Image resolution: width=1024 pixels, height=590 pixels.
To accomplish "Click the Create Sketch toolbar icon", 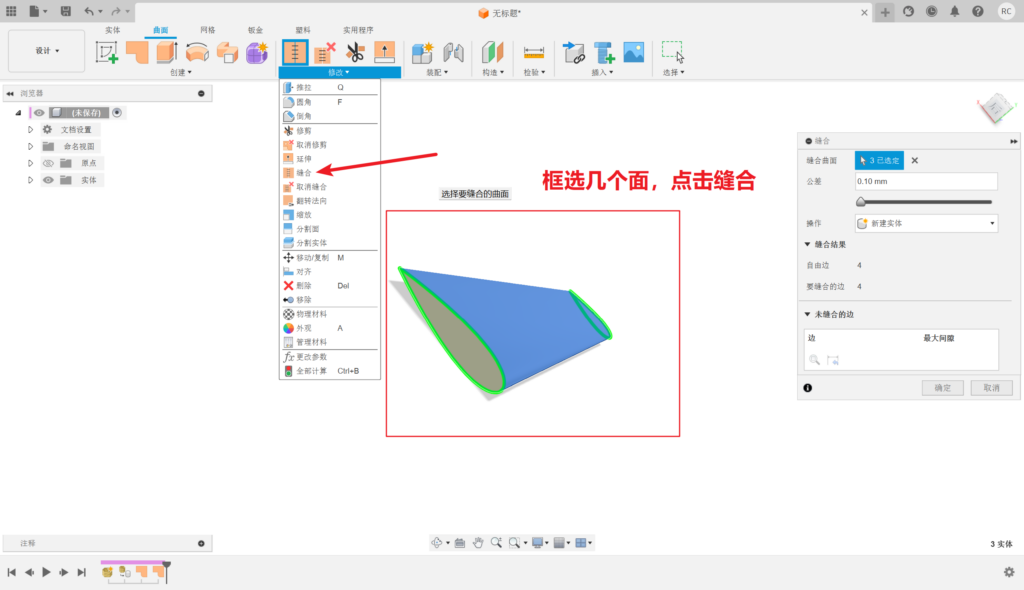I will click(x=106, y=52).
